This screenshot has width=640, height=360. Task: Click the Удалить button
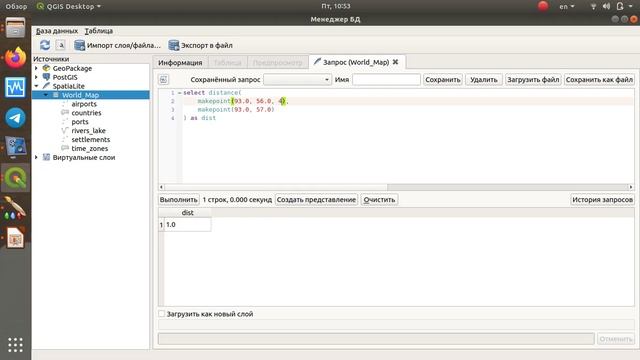pyautogui.click(x=484, y=80)
